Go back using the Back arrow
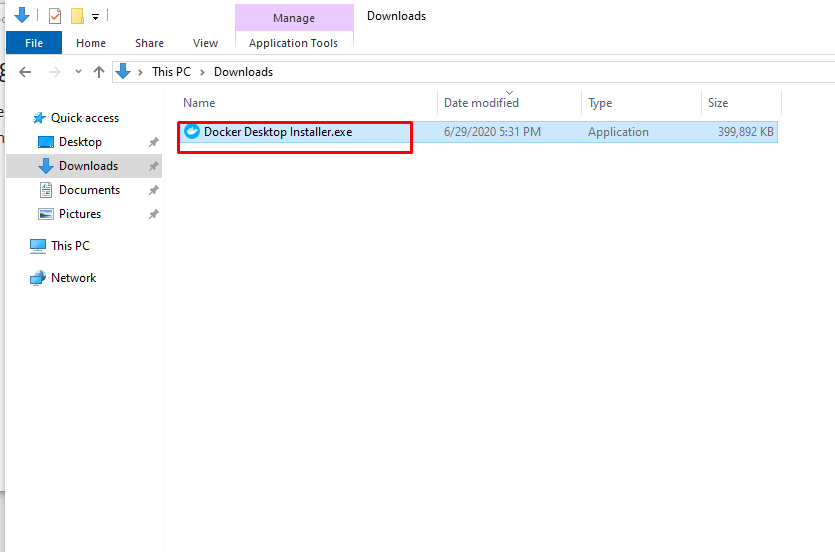This screenshot has width=835, height=552. pyautogui.click(x=25, y=72)
